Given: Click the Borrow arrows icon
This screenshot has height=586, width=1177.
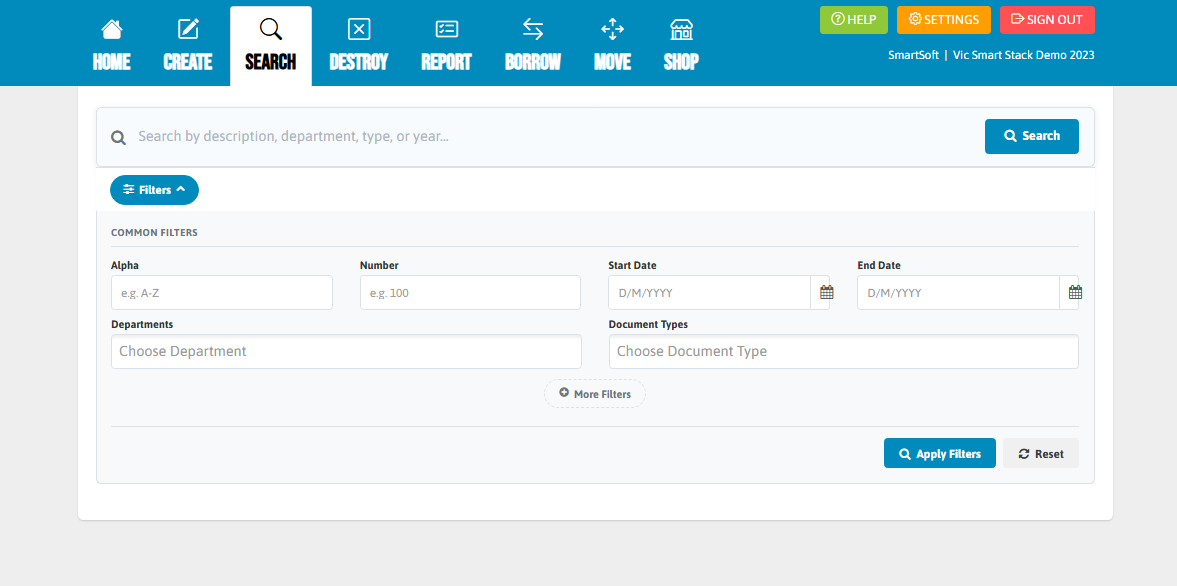Looking at the screenshot, I should click(x=533, y=29).
